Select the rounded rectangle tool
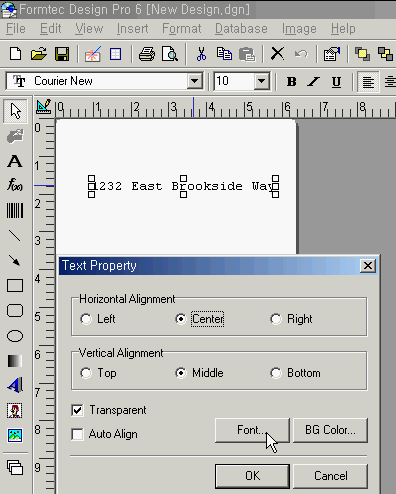Viewport: 396px width, 494px height. click(x=15, y=310)
